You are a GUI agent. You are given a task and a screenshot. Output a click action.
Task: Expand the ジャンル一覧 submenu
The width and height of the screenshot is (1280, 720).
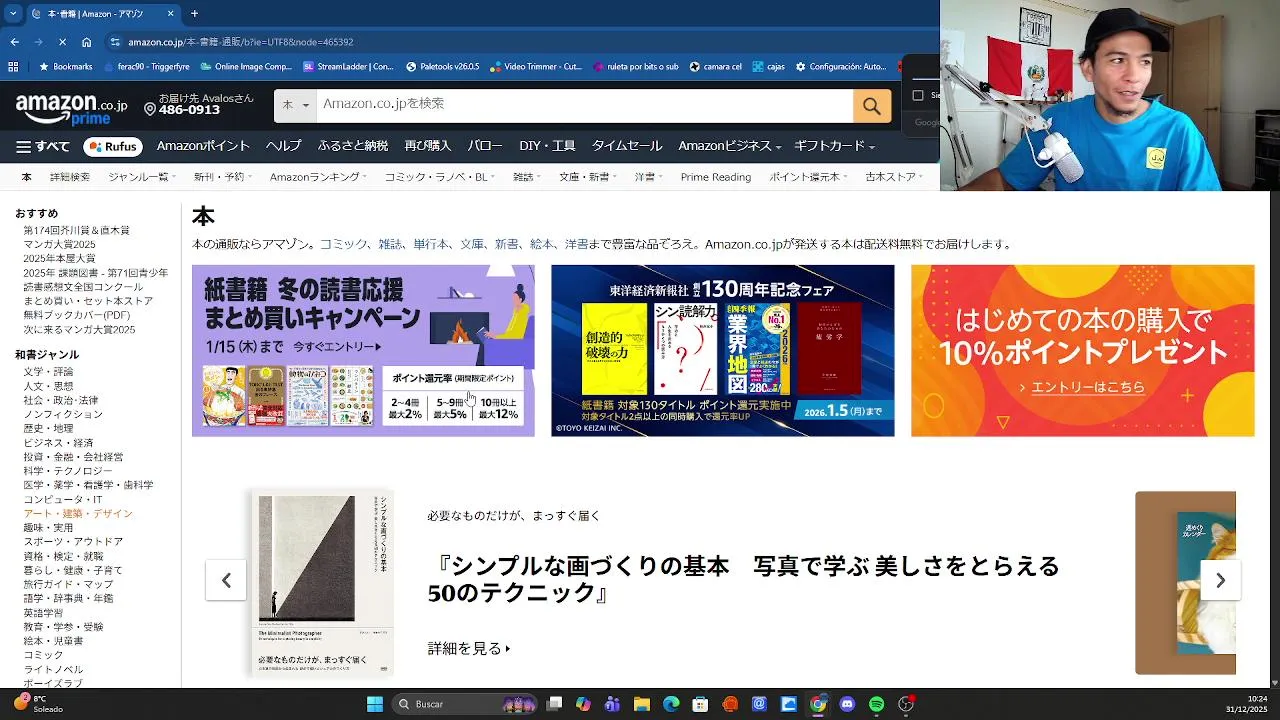click(x=142, y=177)
